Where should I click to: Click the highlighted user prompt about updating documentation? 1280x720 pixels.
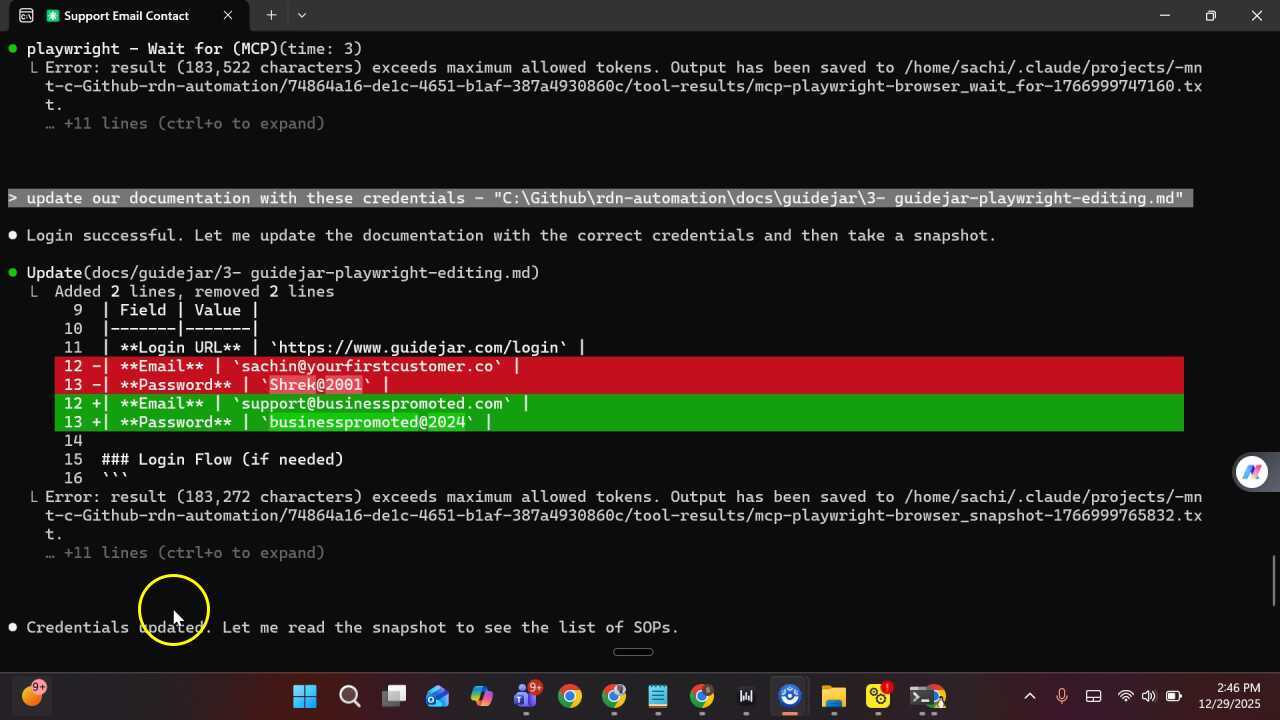point(600,198)
